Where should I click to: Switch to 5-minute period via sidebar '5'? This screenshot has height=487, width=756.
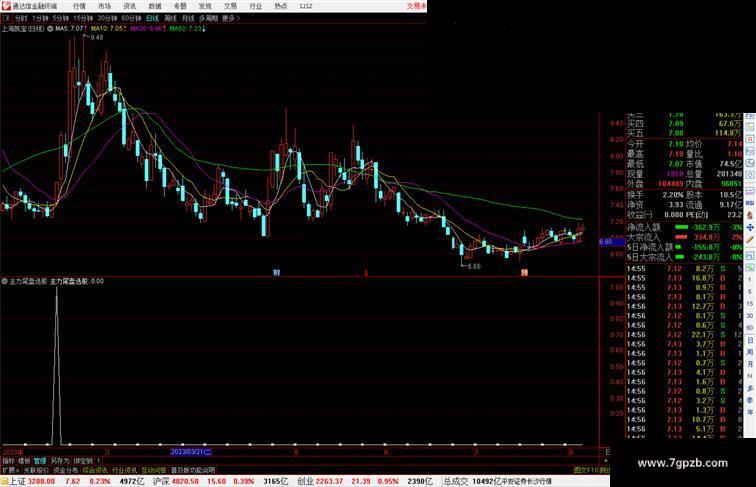click(750, 292)
